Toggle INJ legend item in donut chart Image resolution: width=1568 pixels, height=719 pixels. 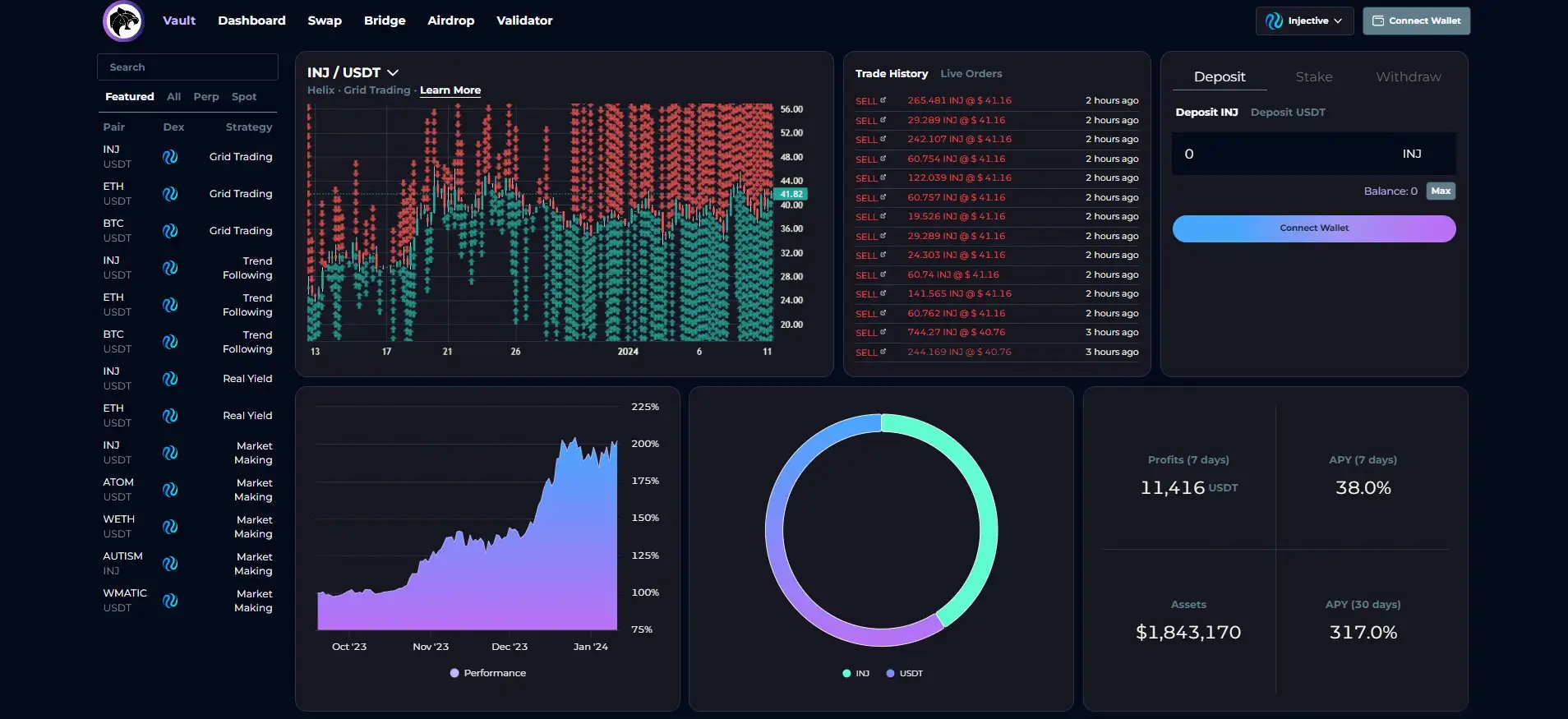[855, 673]
